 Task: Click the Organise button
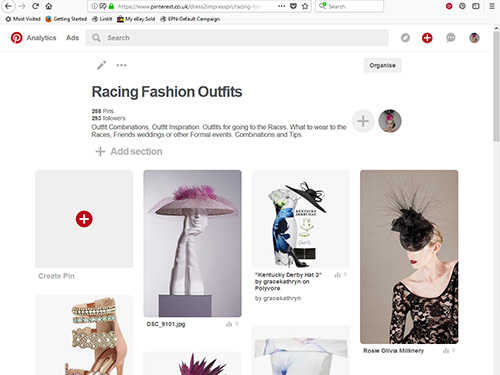[x=382, y=65]
